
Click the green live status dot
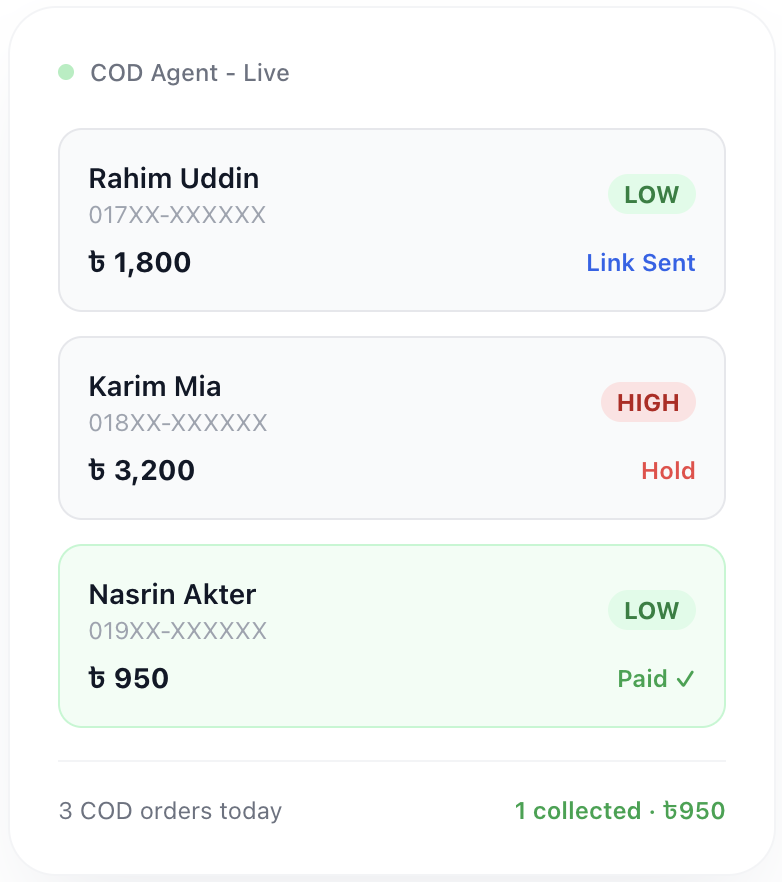66,72
